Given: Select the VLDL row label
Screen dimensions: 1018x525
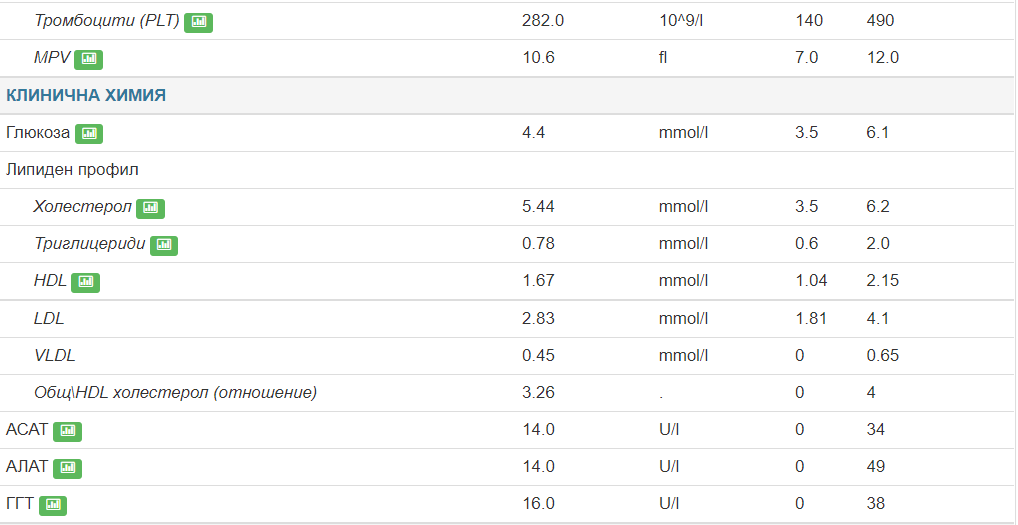Looking at the screenshot, I should [54, 355].
